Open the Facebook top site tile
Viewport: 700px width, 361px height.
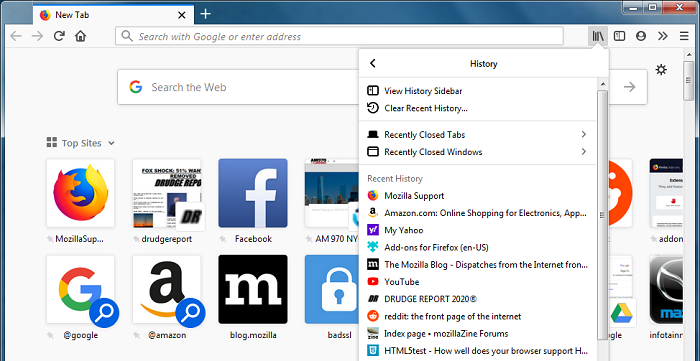click(x=253, y=193)
